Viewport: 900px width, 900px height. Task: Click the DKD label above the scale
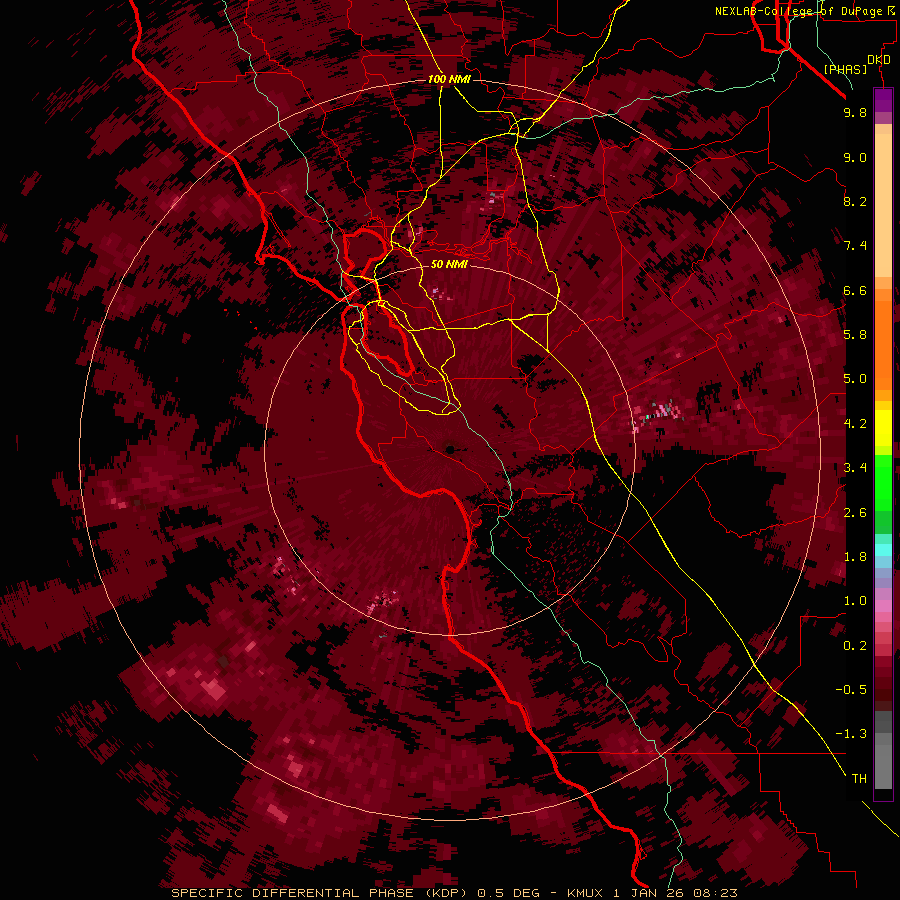tap(878, 60)
